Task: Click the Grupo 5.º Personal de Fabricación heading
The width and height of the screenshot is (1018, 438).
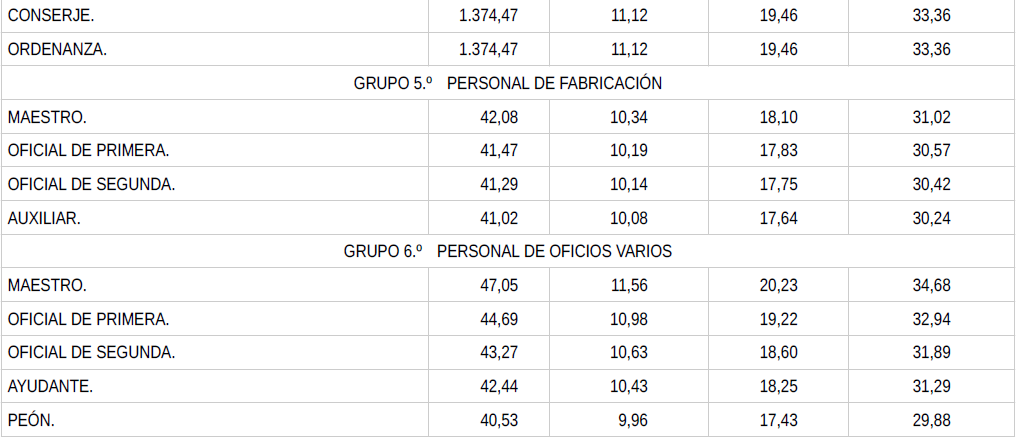Action: point(507,84)
